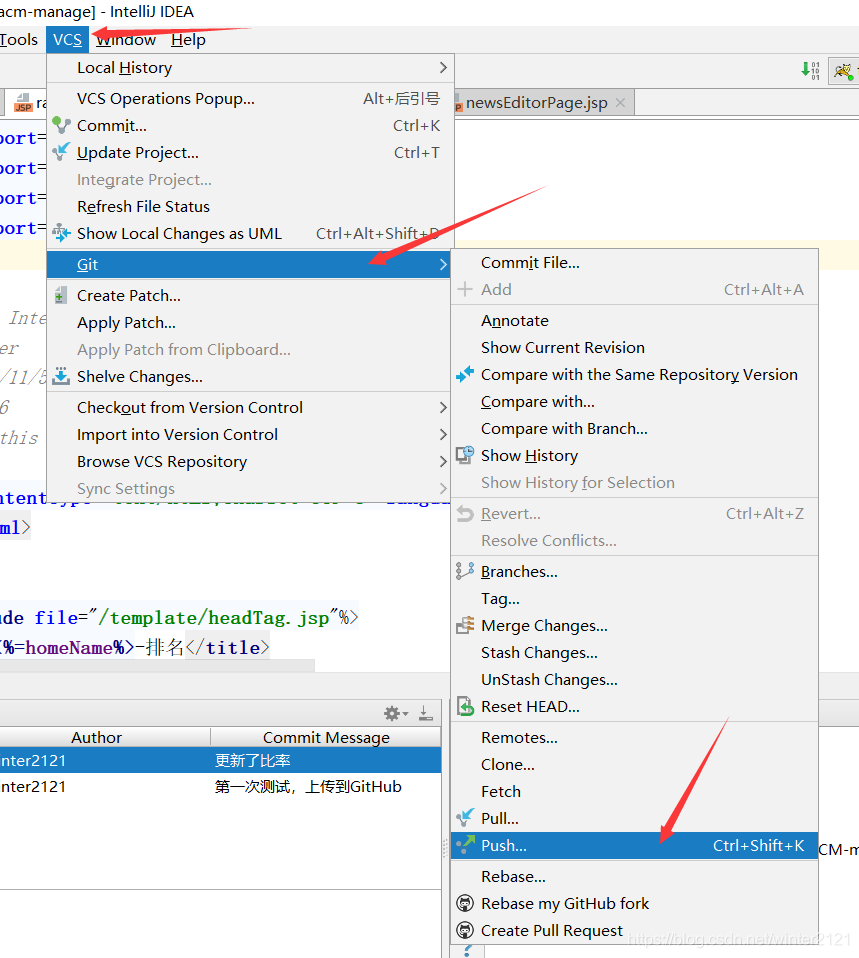Select commit row '更新了比率'
859x958 pixels.
(221, 760)
